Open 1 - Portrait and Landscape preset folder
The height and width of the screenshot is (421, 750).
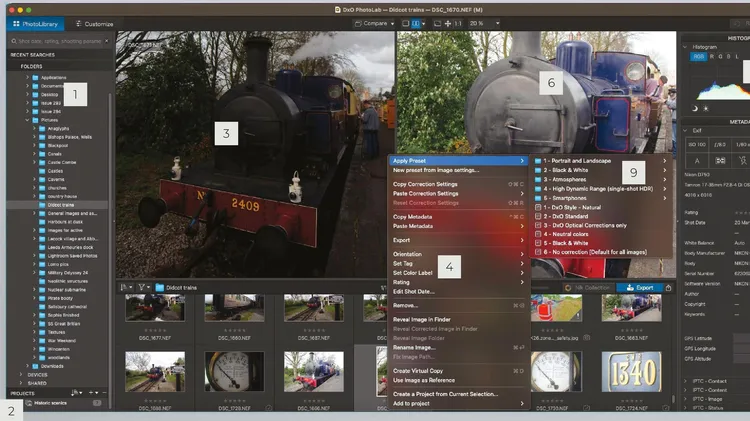click(x=601, y=161)
